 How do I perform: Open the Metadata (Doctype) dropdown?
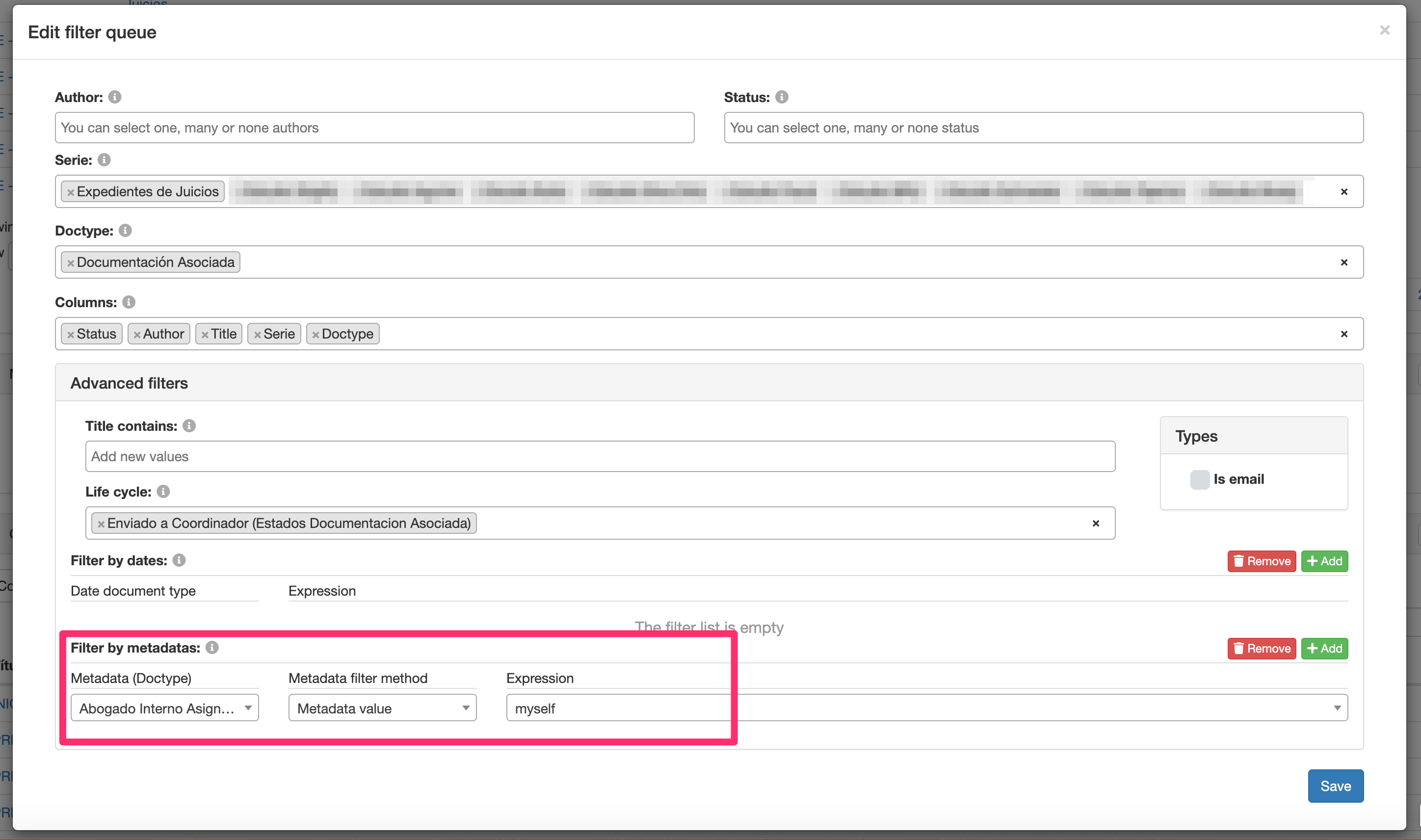(164, 708)
